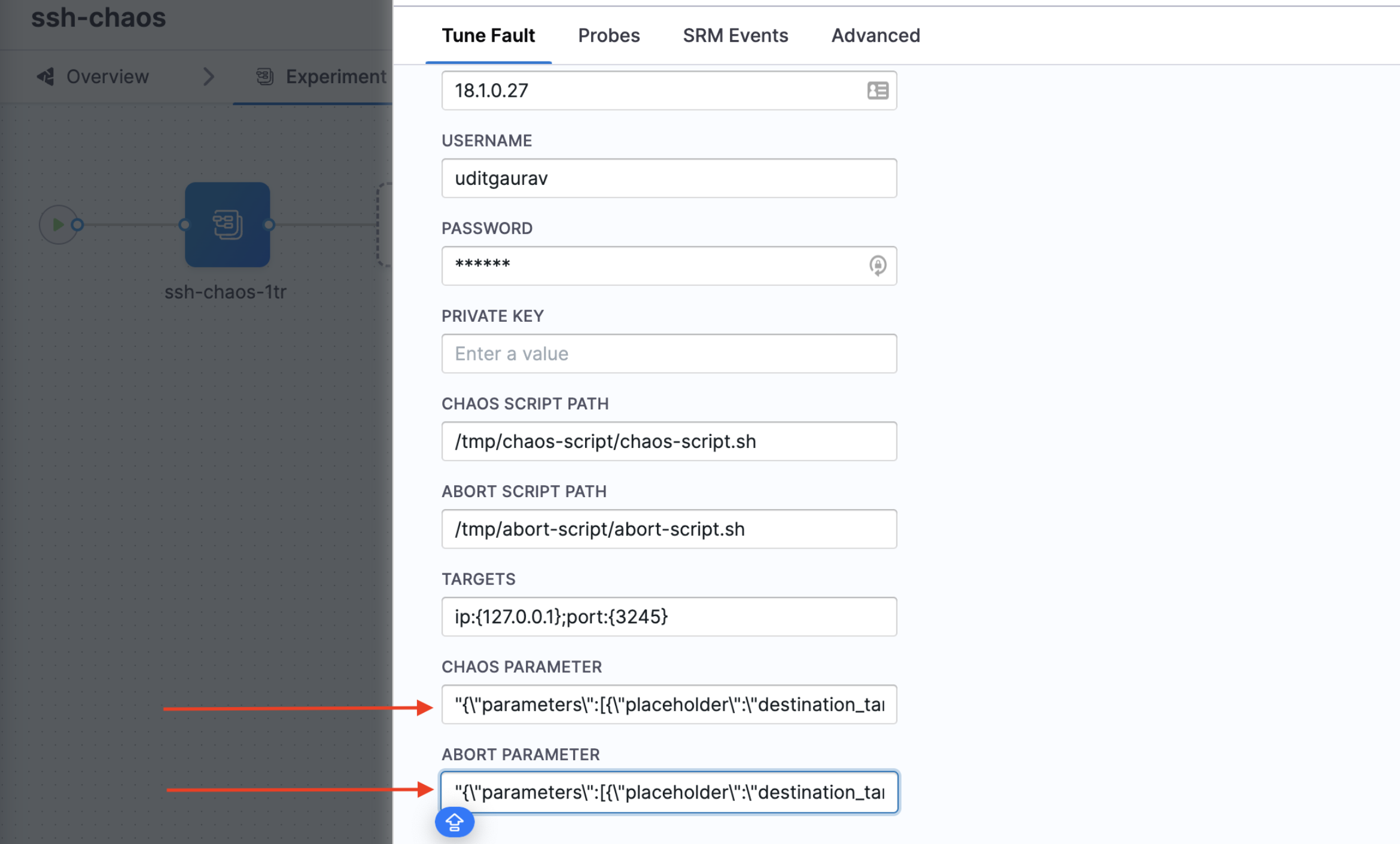Edit the ABORT SCRIPT PATH field
Image resolution: width=1400 pixels, height=844 pixels.
click(668, 529)
